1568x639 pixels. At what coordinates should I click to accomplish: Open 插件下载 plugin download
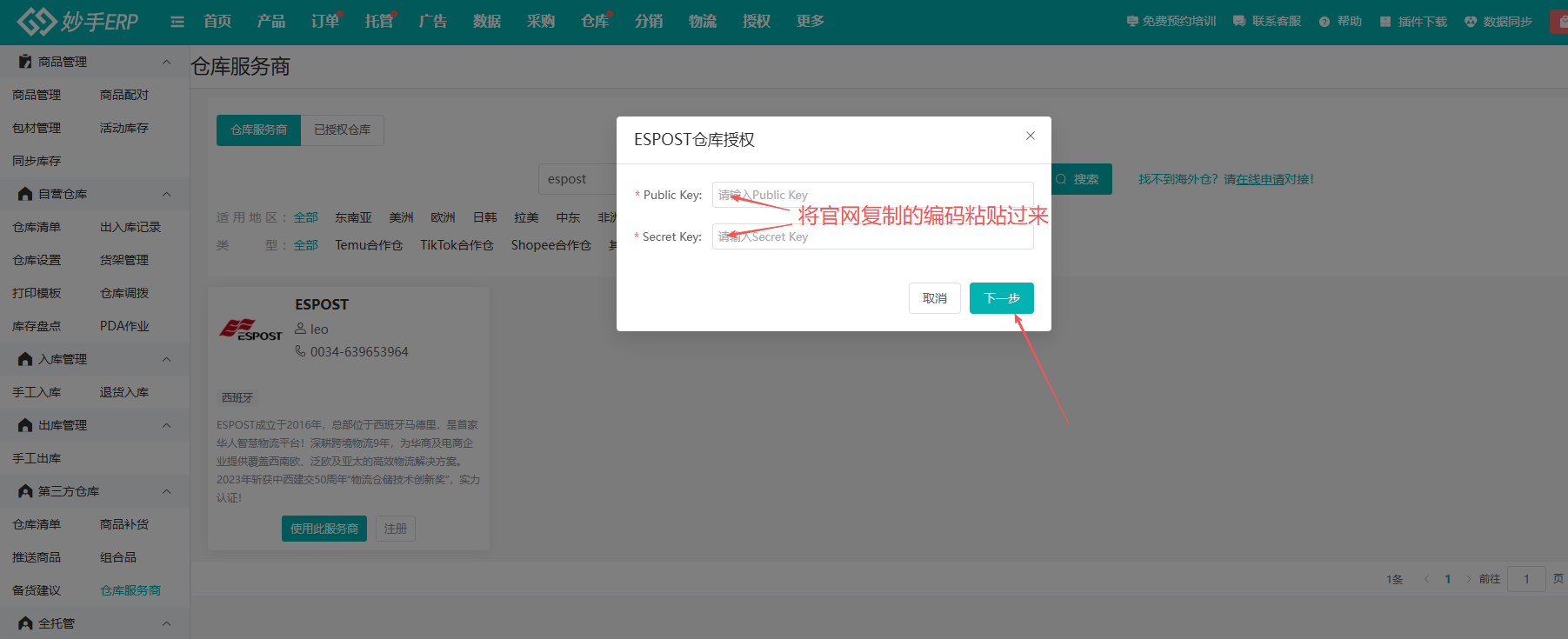1385,22
